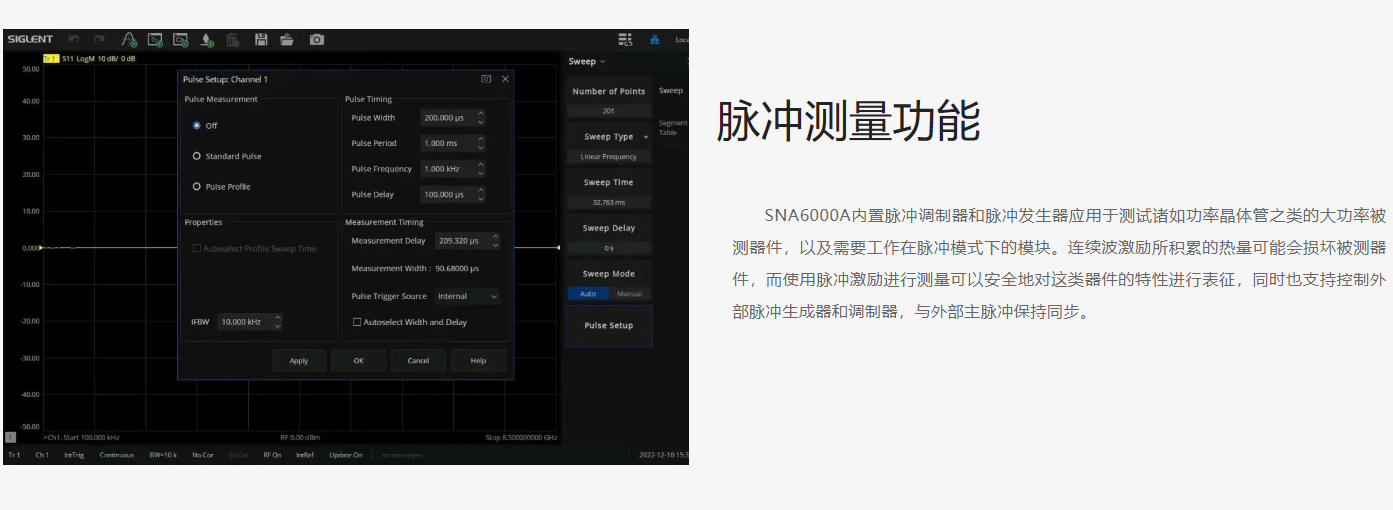Image resolution: width=1393 pixels, height=510 pixels.
Task: Click Ch 1 in status bar
Action: [x=42, y=455]
